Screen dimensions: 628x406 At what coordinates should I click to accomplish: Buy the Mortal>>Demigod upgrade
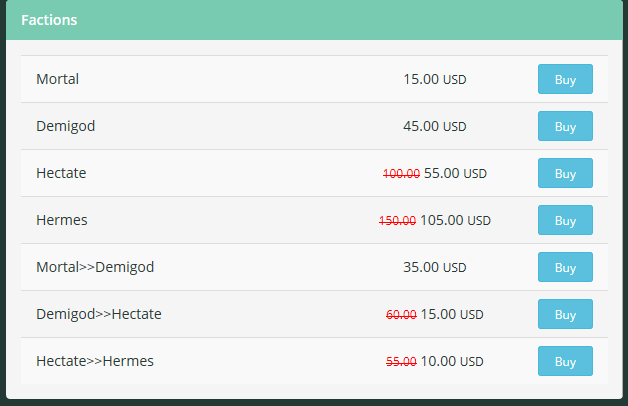[x=565, y=267]
